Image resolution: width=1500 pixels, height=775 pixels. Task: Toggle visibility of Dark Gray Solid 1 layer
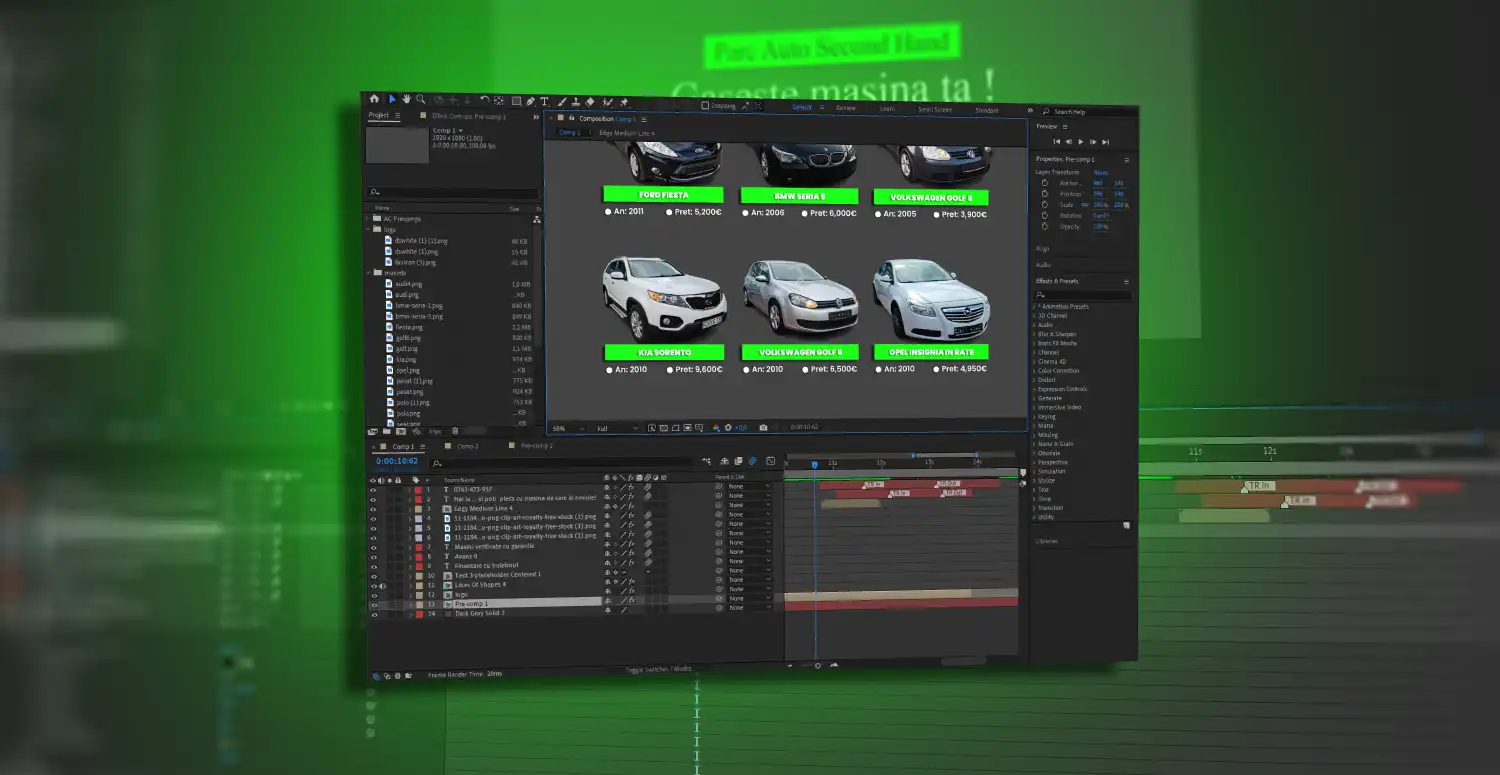[373, 614]
